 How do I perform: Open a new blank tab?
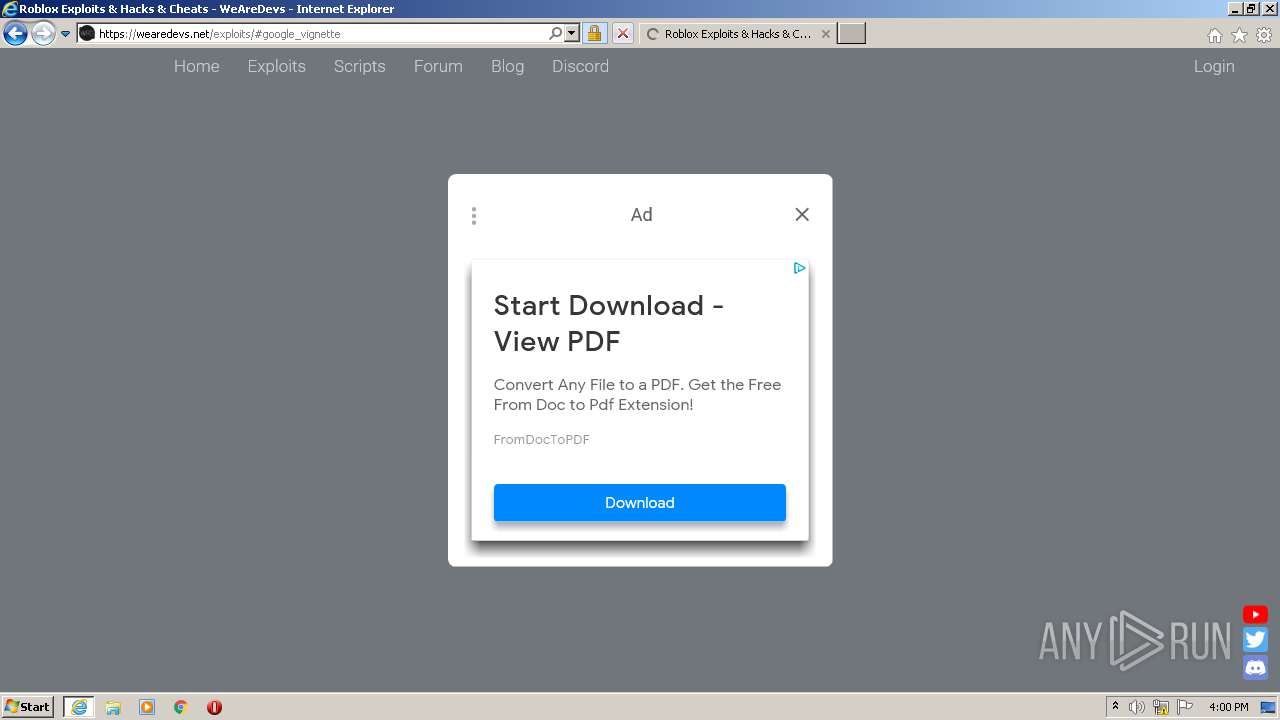tap(851, 34)
